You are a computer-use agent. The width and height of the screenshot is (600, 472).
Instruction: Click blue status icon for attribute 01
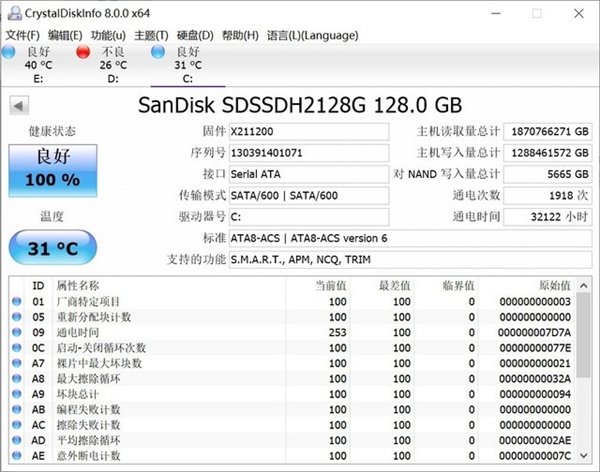(16, 301)
